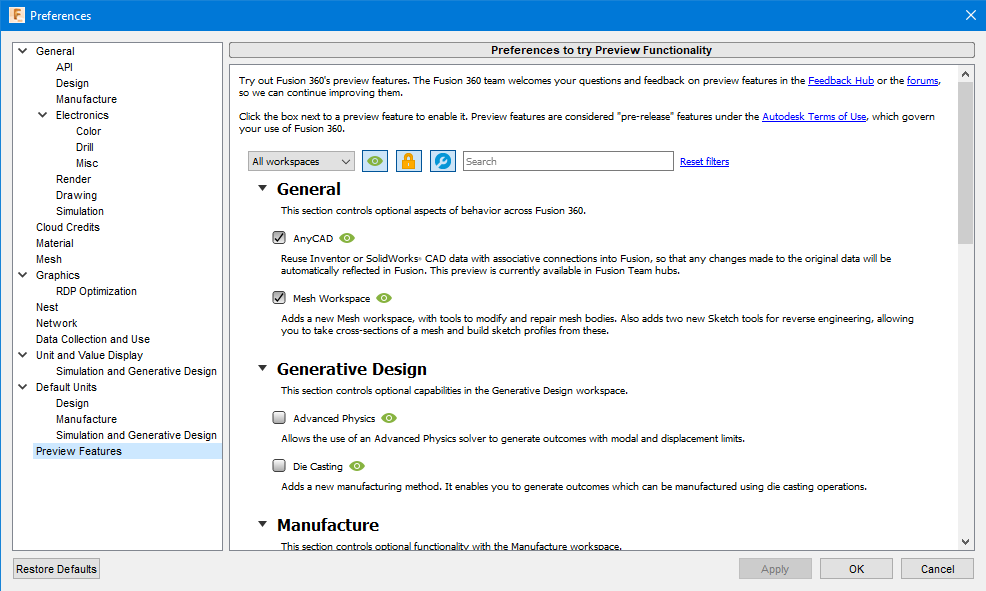Uncheck the AnyCAD checkbox
This screenshot has width=986, height=591.
click(279, 238)
